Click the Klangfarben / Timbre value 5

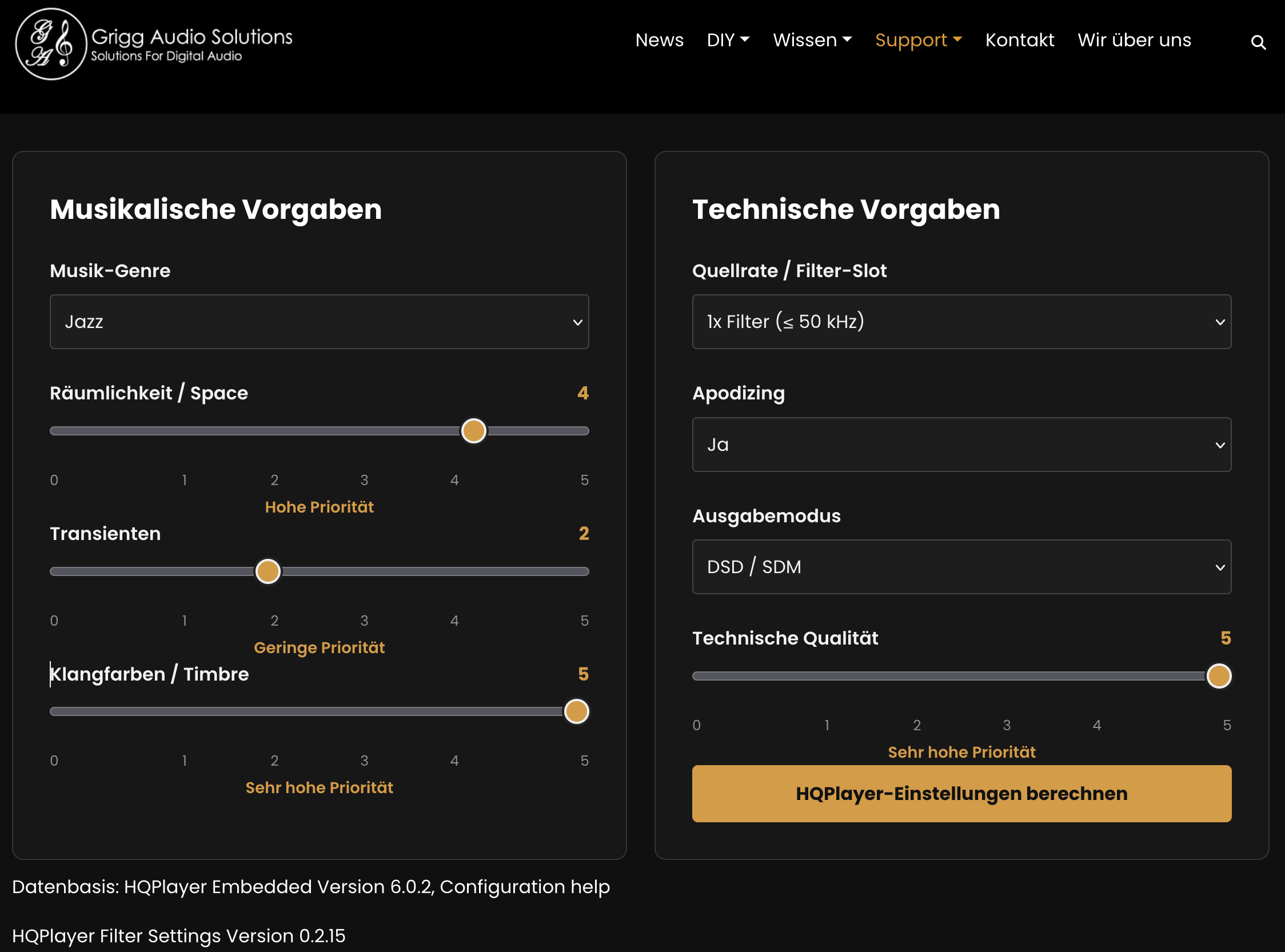coord(584,674)
